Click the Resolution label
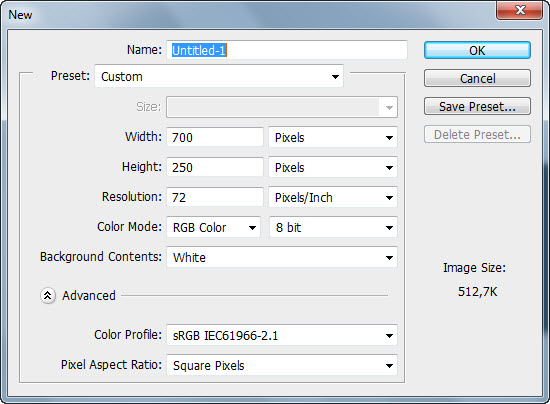Screen dimensions: 550x404 point(132,196)
